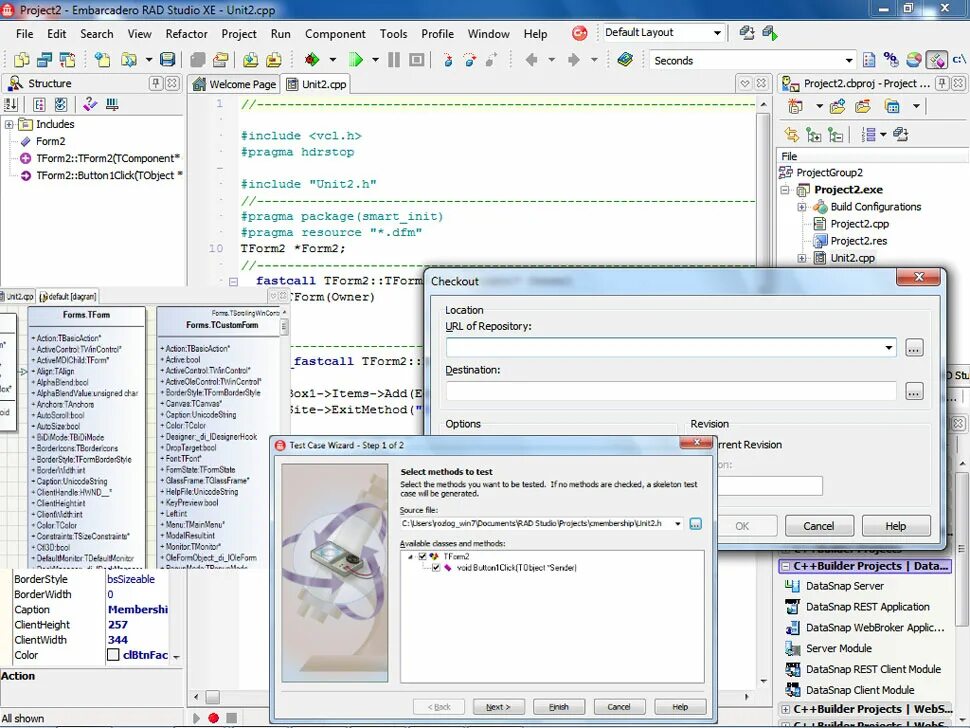Open the Tools menu
The height and width of the screenshot is (728, 970).
(393, 34)
